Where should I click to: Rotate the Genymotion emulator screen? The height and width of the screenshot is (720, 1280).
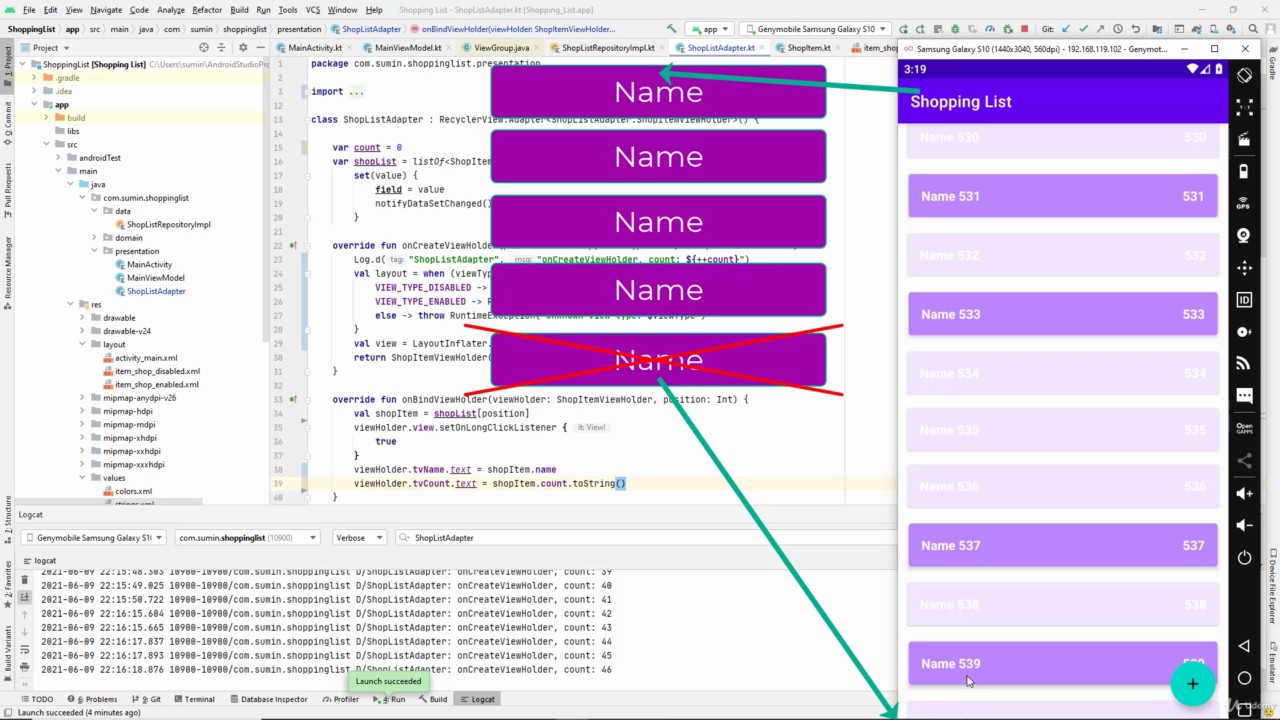pyautogui.click(x=1244, y=75)
